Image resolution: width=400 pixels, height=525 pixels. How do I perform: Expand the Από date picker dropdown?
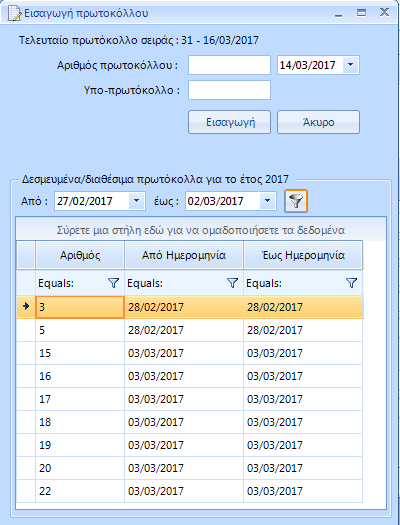coord(137,201)
